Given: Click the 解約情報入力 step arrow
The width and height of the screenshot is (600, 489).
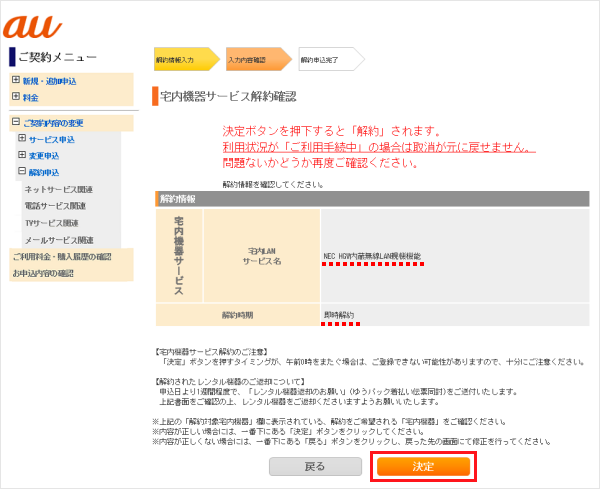Looking at the screenshot, I should tap(184, 60).
